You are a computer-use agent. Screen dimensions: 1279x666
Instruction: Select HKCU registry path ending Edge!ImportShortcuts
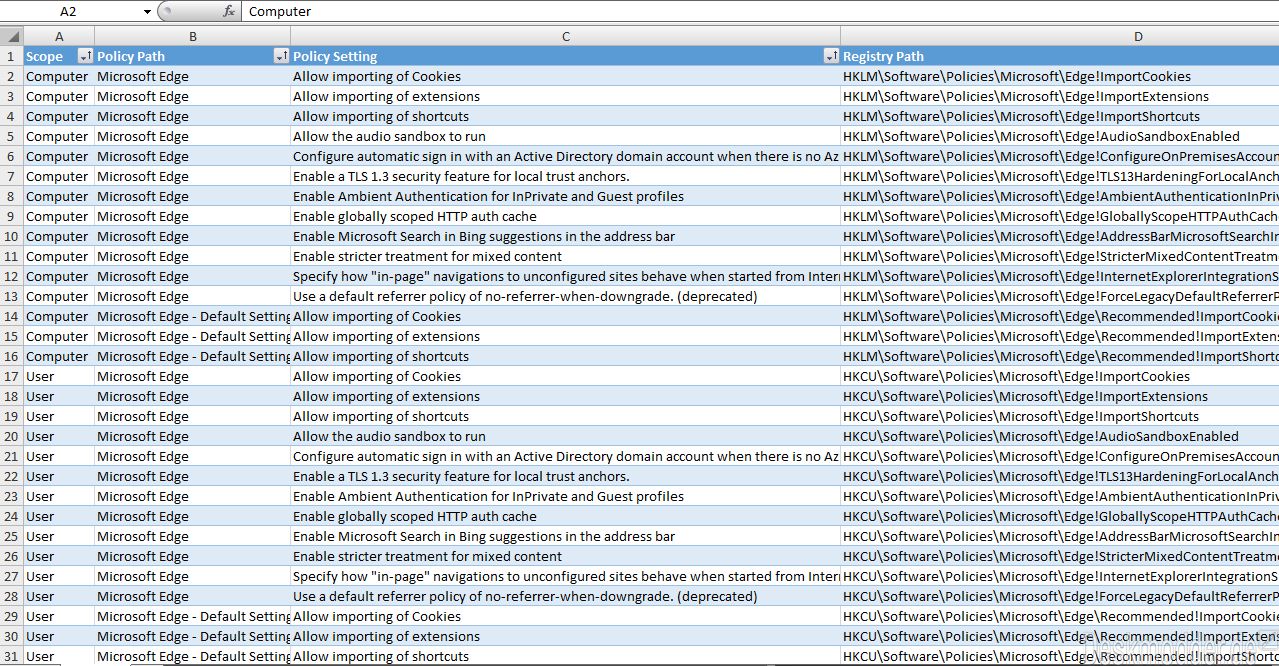pyautogui.click(x=1060, y=416)
